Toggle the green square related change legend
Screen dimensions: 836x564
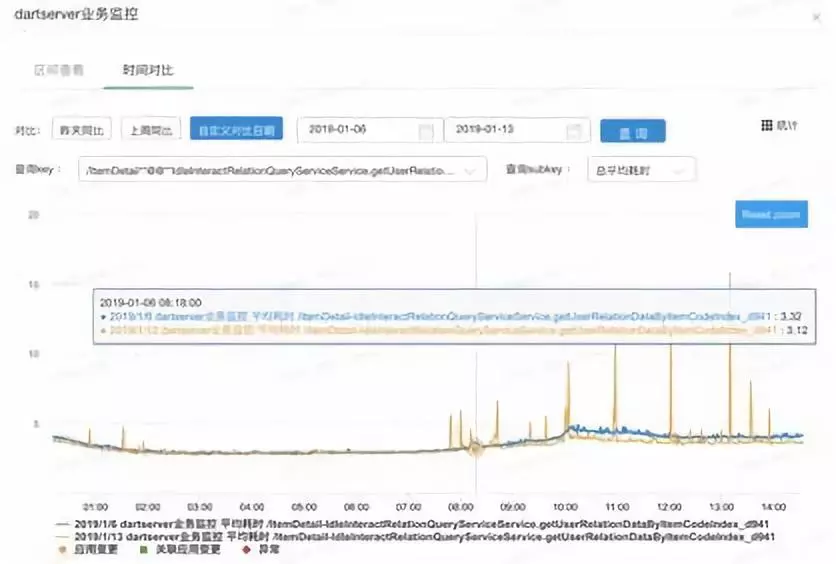[x=180, y=549]
